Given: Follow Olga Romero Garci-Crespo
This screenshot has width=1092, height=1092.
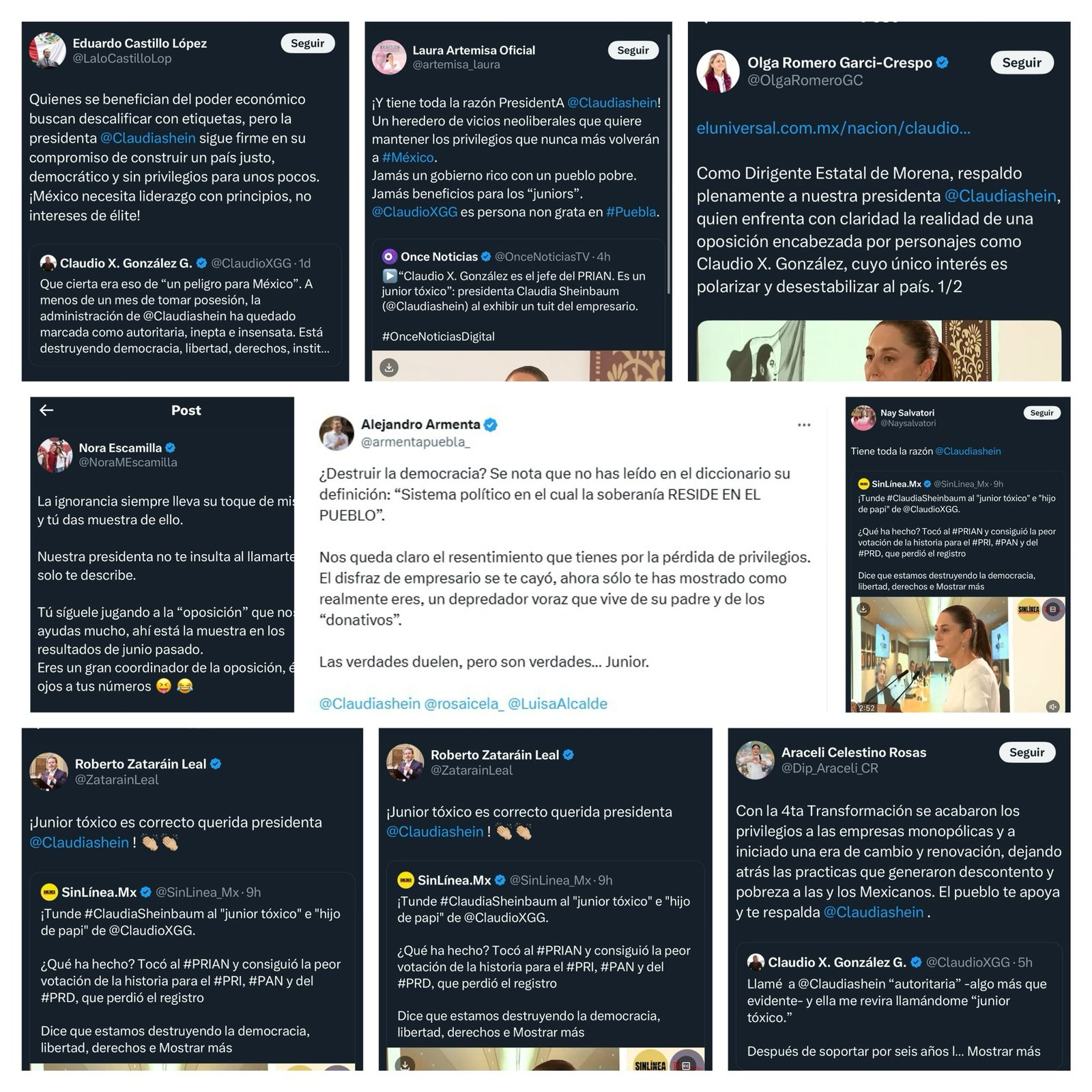Looking at the screenshot, I should [1022, 62].
